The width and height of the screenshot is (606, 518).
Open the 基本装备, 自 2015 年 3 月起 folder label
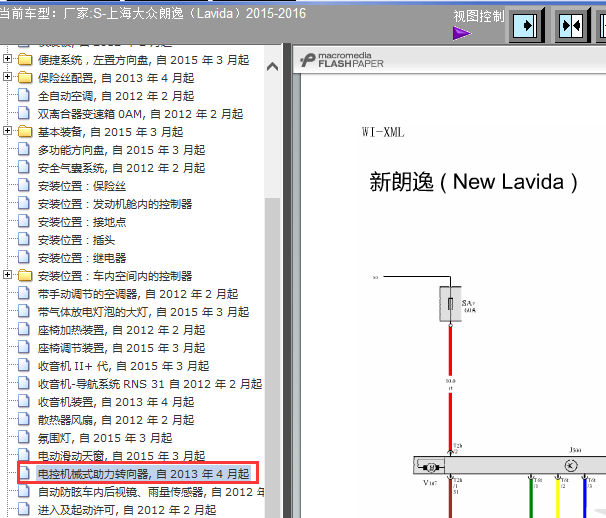[x=111, y=132]
